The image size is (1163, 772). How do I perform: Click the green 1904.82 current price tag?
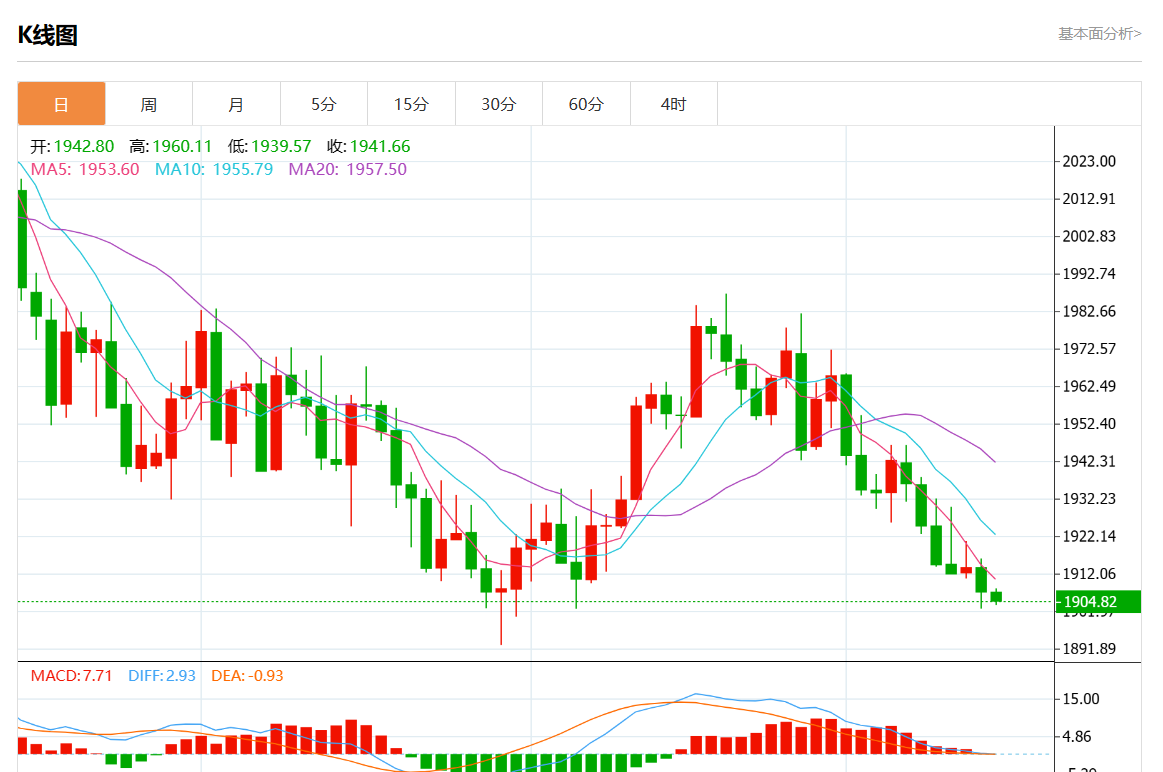[1098, 601]
